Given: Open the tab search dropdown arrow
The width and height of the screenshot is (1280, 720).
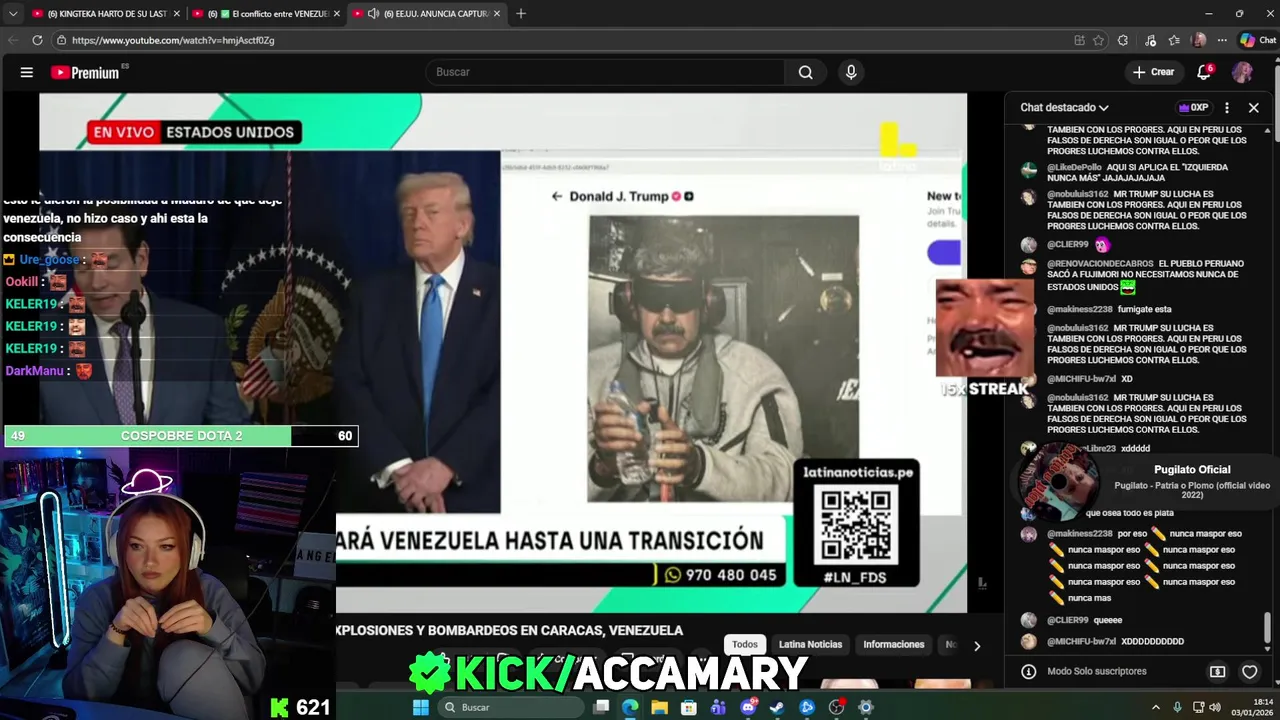Looking at the screenshot, I should tap(13, 14).
